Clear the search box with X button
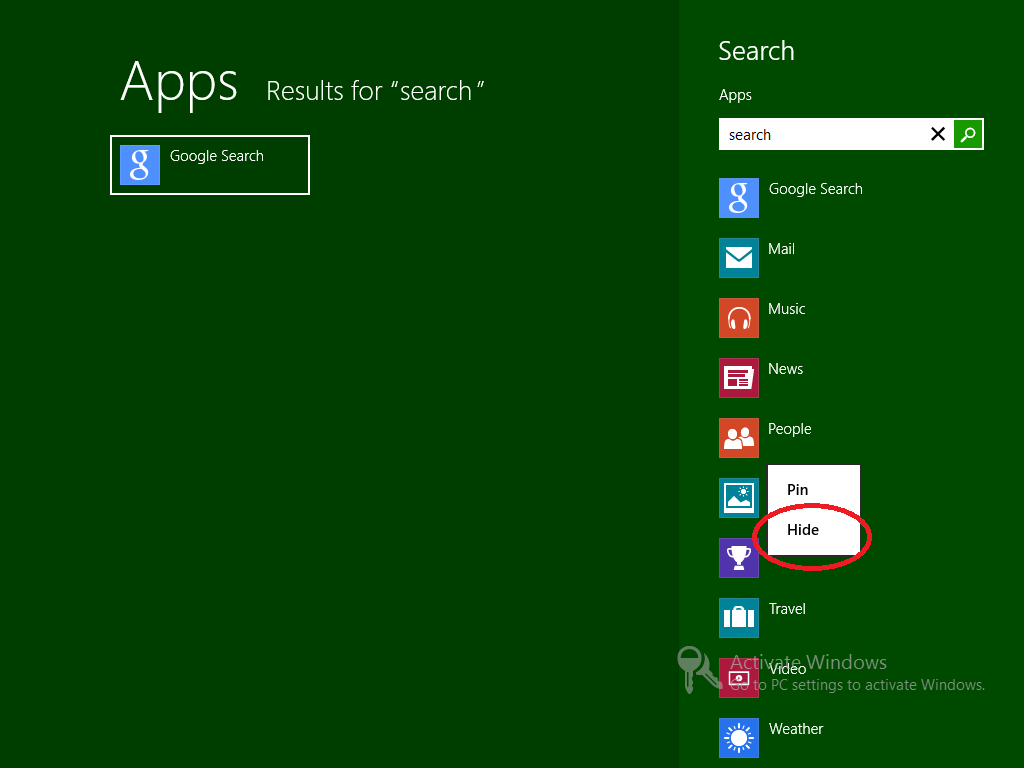 click(x=938, y=134)
